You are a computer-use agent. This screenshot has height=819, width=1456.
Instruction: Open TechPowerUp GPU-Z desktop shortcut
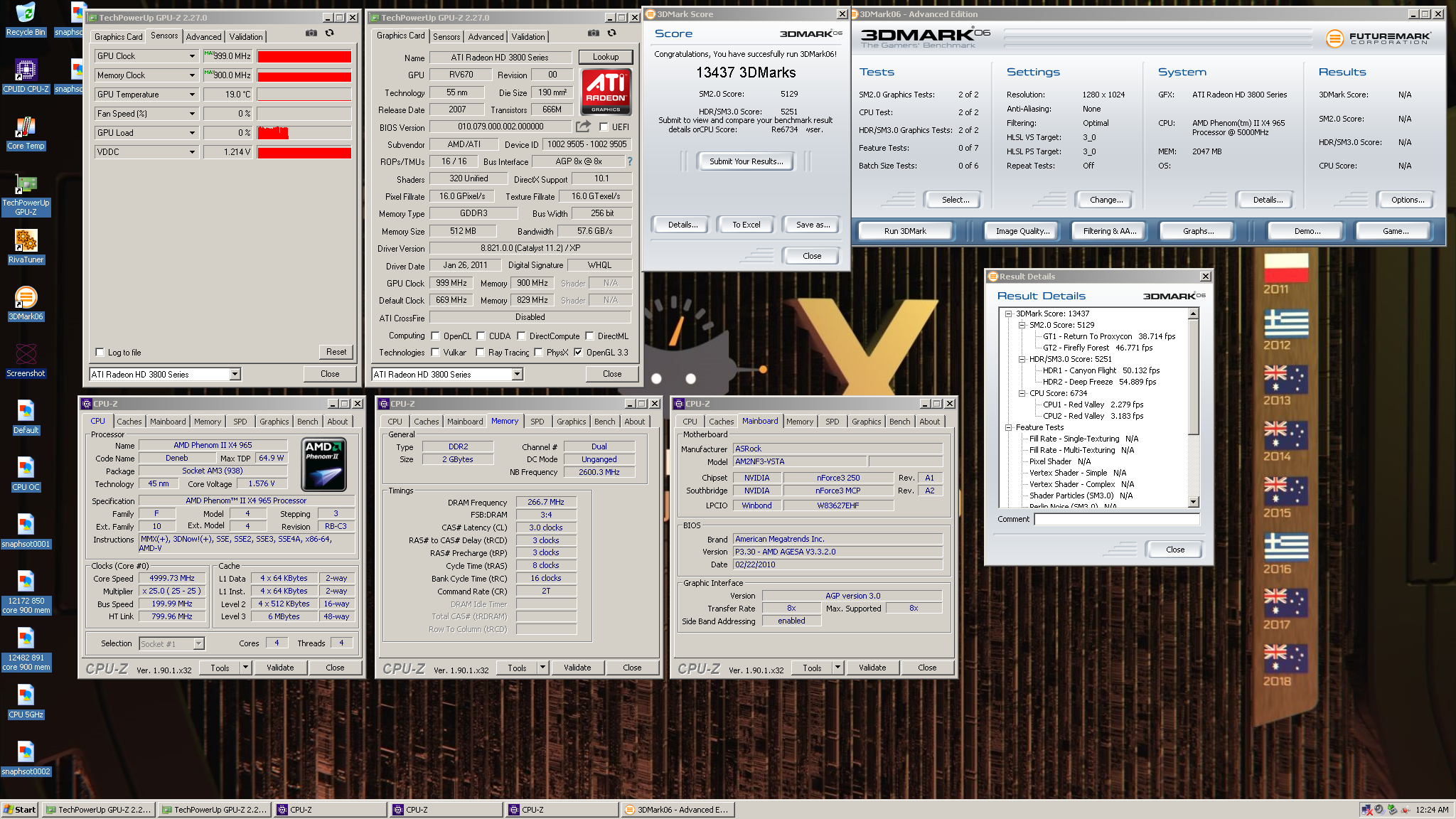tap(26, 195)
